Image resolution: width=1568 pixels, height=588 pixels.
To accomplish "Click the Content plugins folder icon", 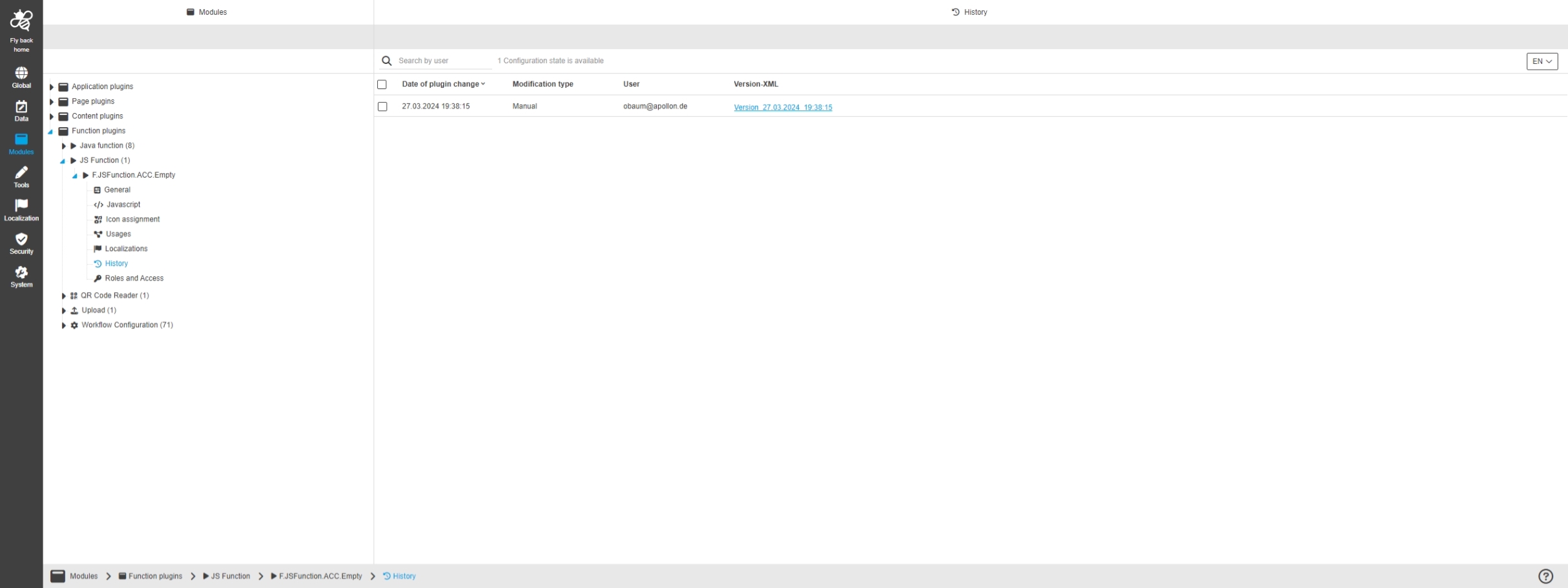I will point(63,116).
